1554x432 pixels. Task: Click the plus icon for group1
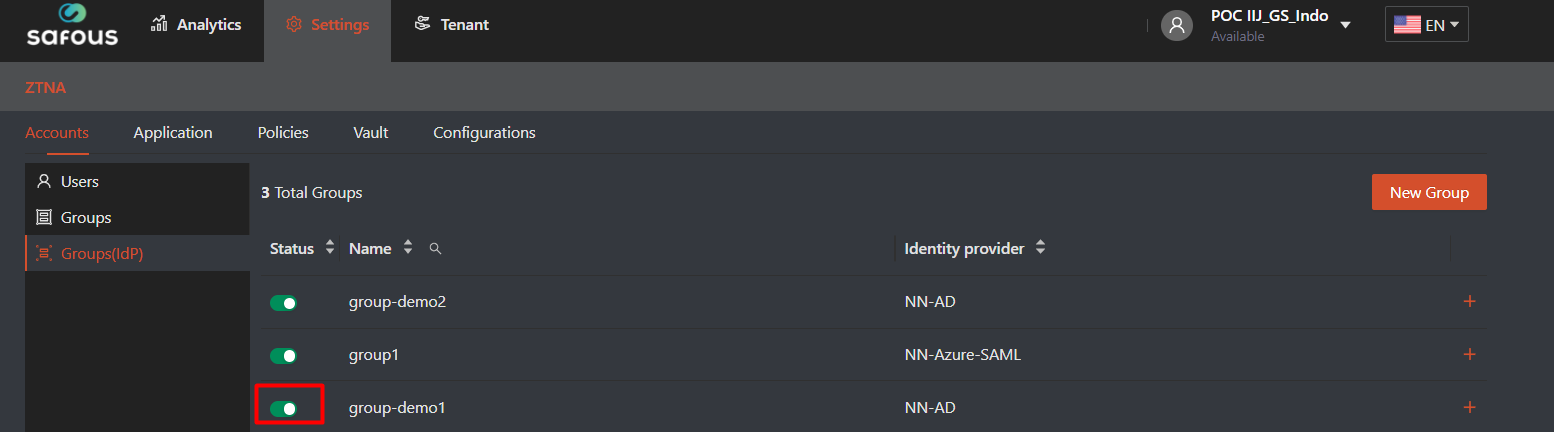coord(1469,354)
